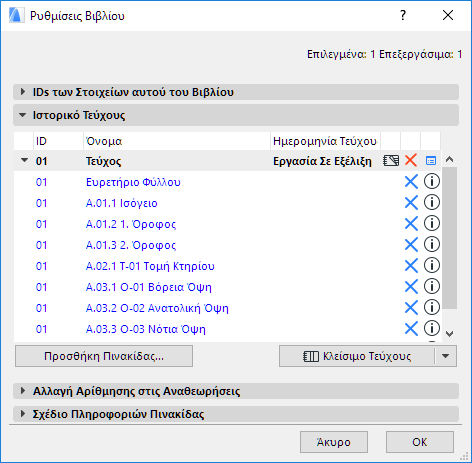Select the A.03.3 O-03 Νότια Όψη row
The image size is (472, 463).
[x=228, y=329]
